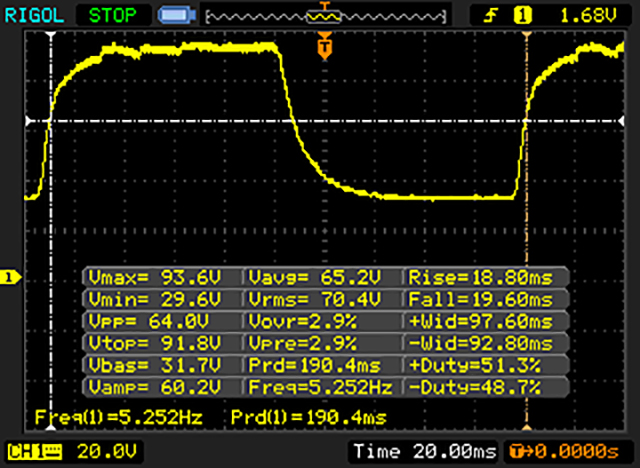Click the Vmin= 29.6V measurement
Viewport: 640px width, 468px height.
(155, 300)
